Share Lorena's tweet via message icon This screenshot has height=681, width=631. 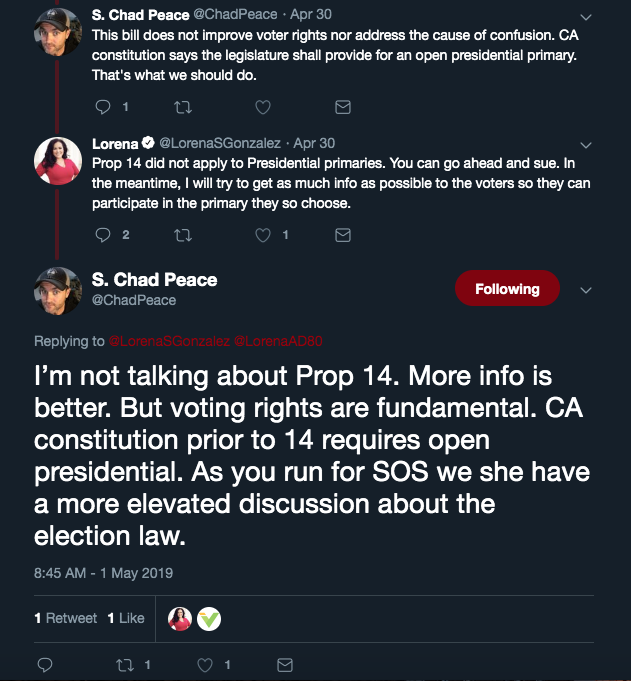(342, 235)
